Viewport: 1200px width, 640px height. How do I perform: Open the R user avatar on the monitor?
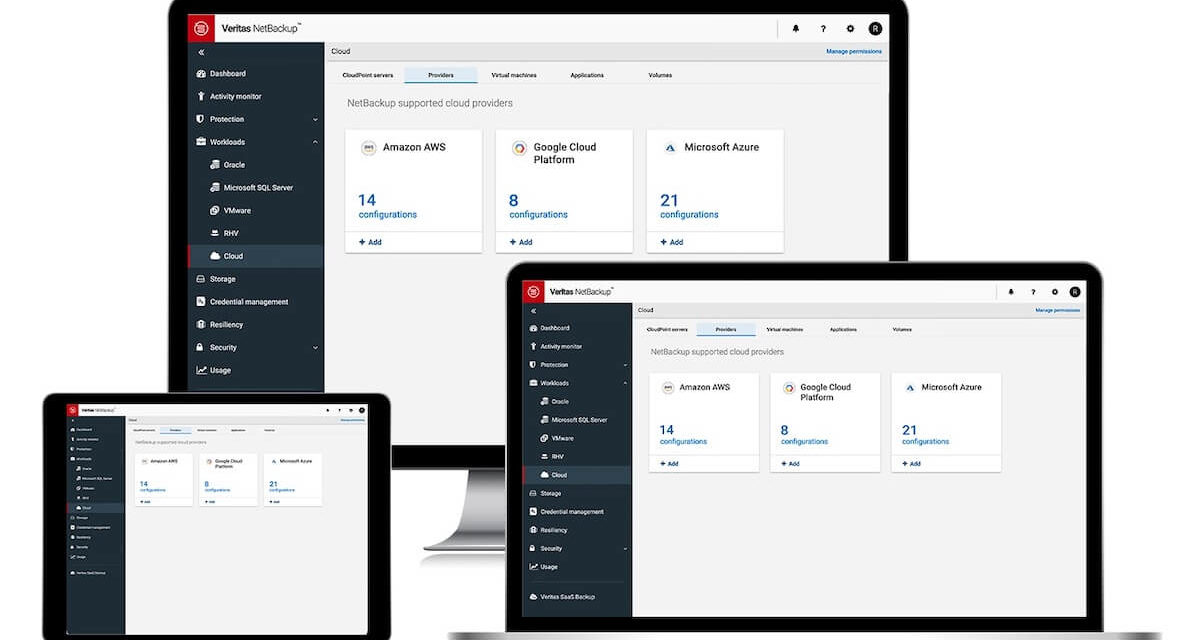875,29
